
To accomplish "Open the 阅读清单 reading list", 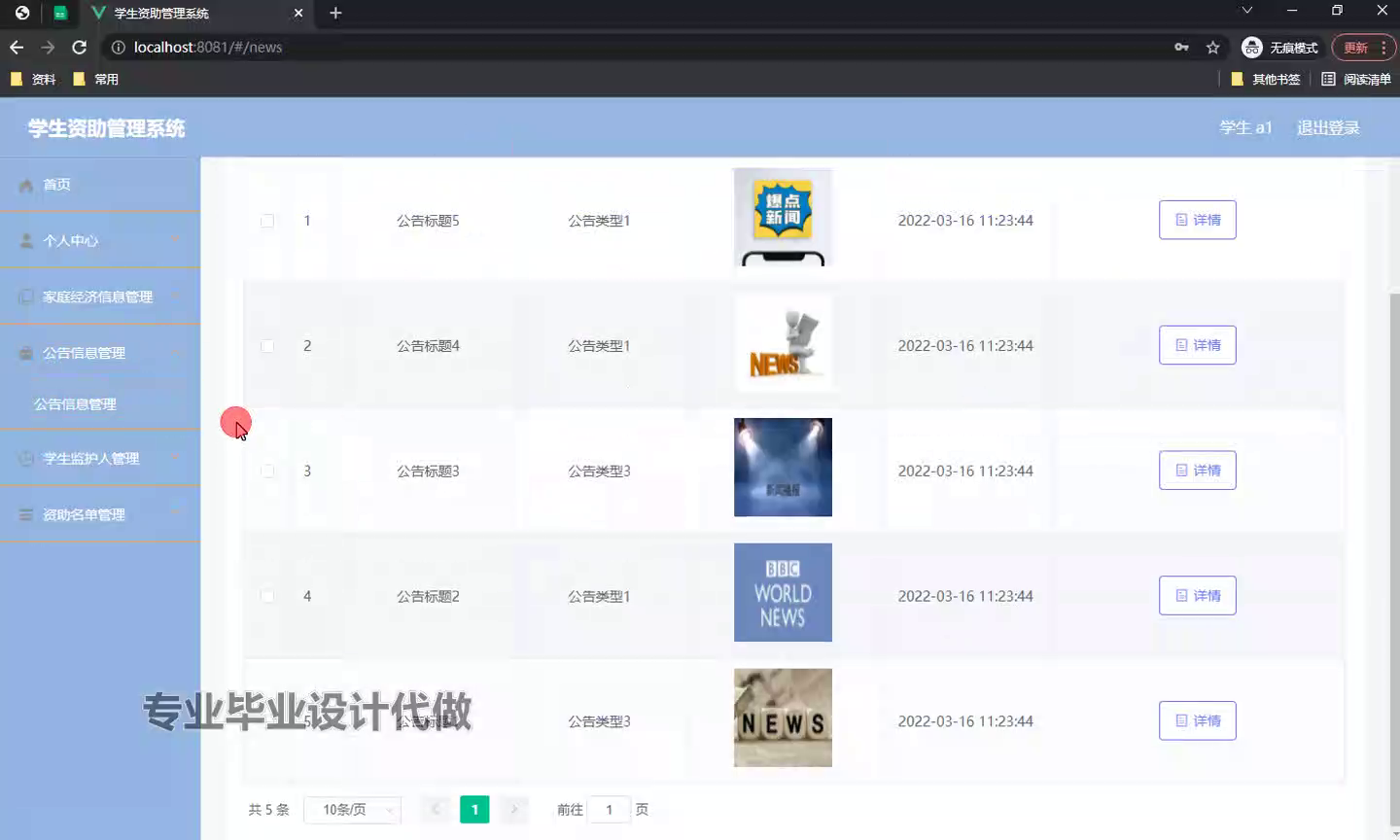I will [1356, 79].
